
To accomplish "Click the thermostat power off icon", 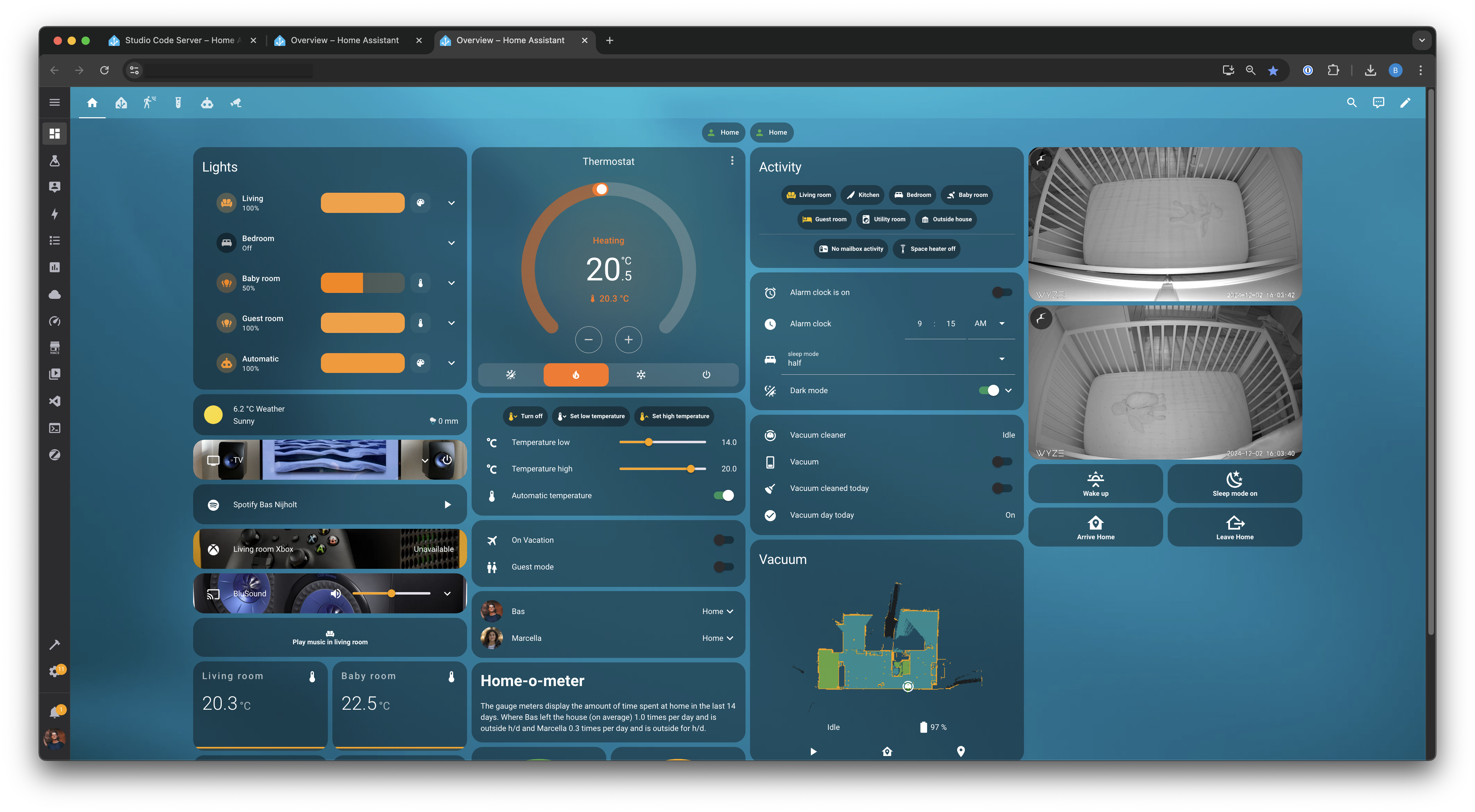I will click(706, 375).
